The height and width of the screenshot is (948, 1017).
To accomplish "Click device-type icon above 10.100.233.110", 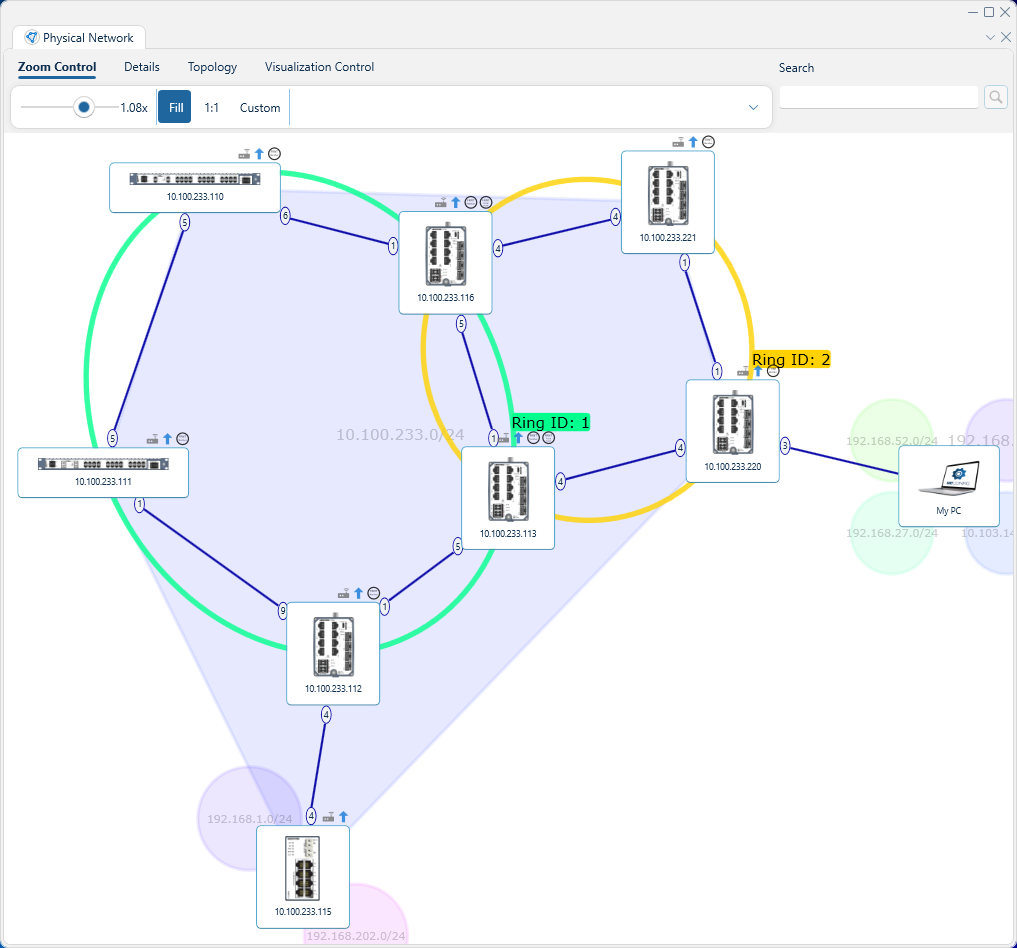I will 245,154.
